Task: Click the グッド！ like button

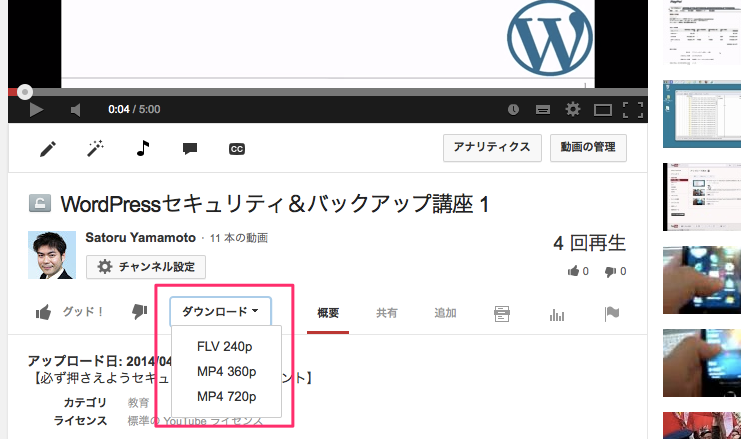Action: 69,312
